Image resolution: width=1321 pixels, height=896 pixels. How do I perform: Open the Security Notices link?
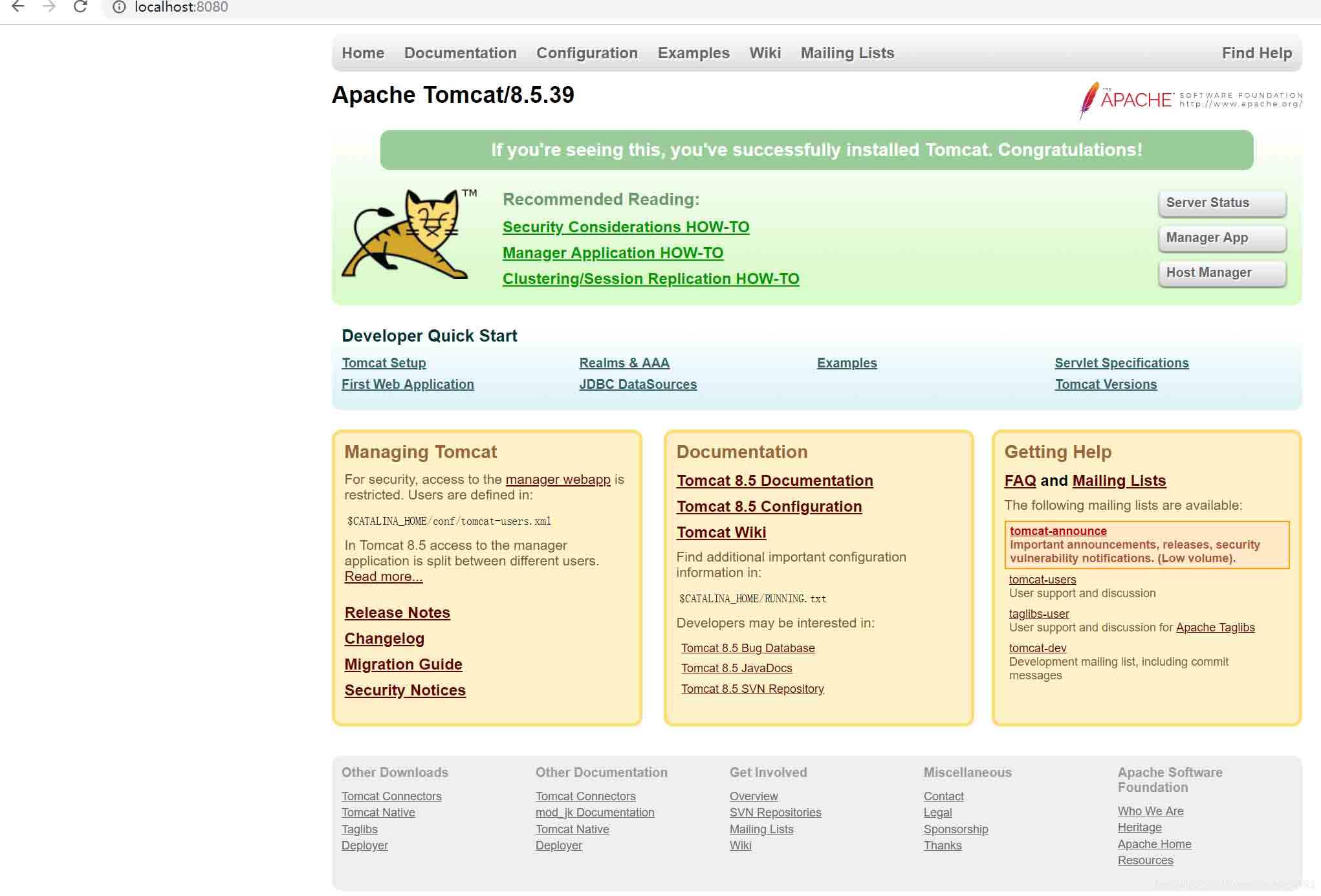coord(405,690)
